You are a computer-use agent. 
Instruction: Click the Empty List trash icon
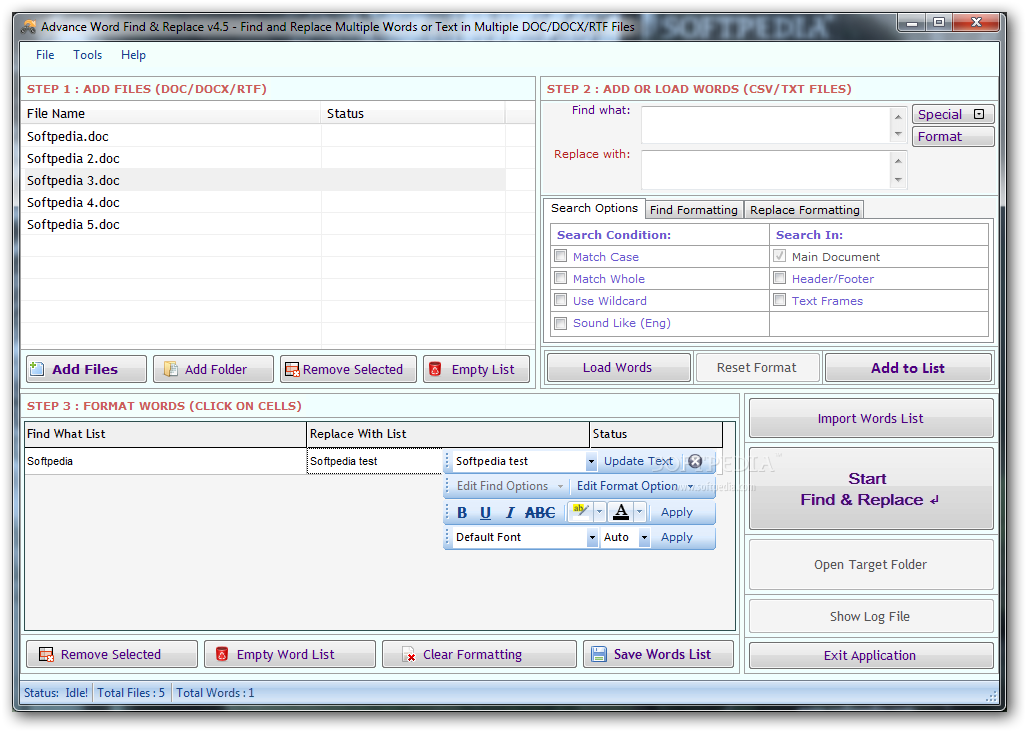(435, 369)
